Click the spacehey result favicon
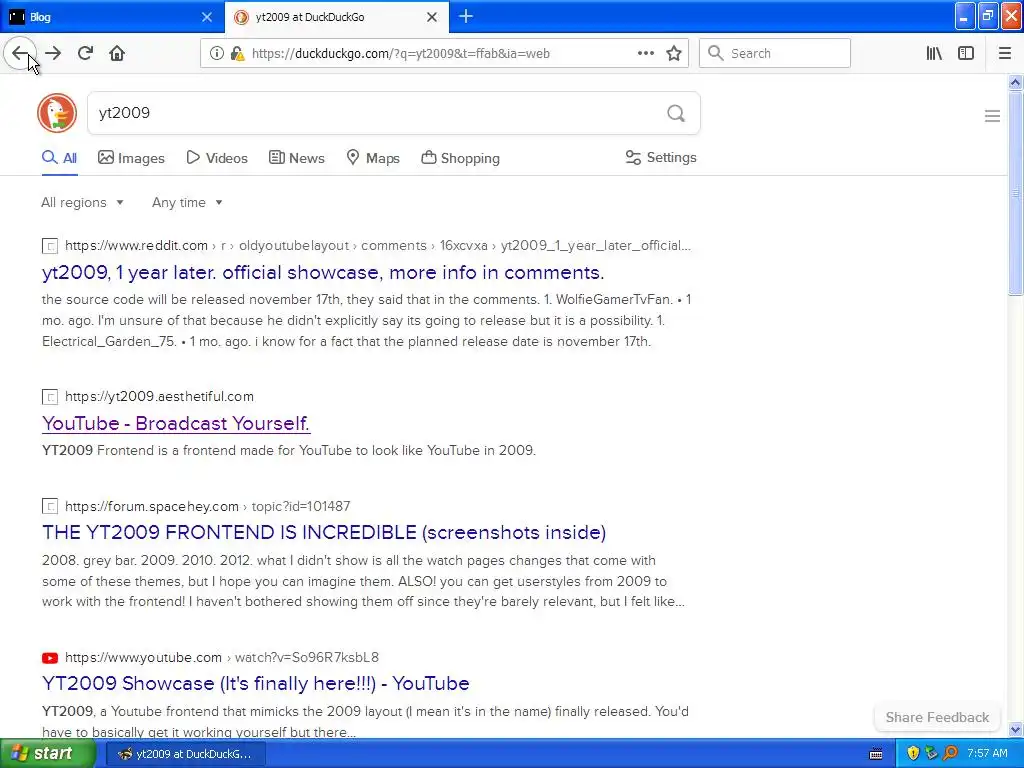 (x=50, y=506)
